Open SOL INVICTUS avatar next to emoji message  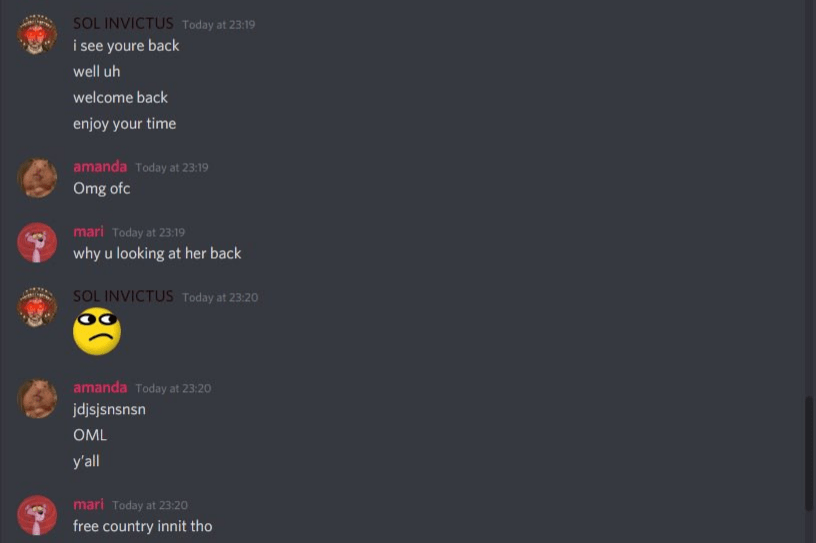pyautogui.click(x=37, y=307)
